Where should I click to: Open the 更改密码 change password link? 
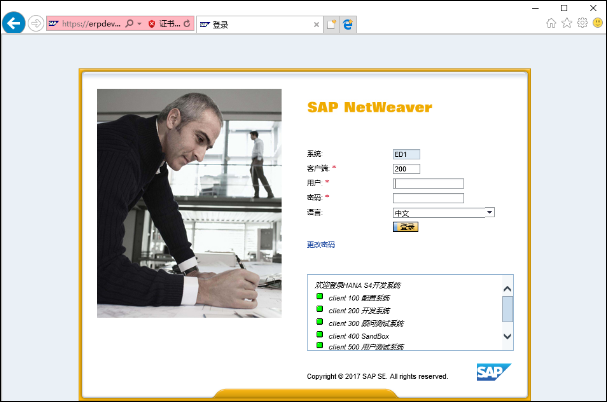click(321, 244)
